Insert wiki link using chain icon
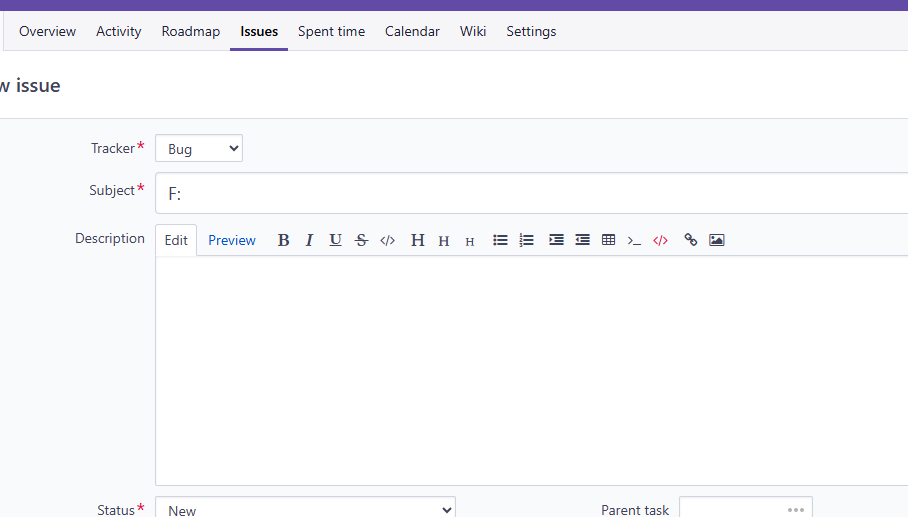This screenshot has height=517, width=908. point(690,240)
